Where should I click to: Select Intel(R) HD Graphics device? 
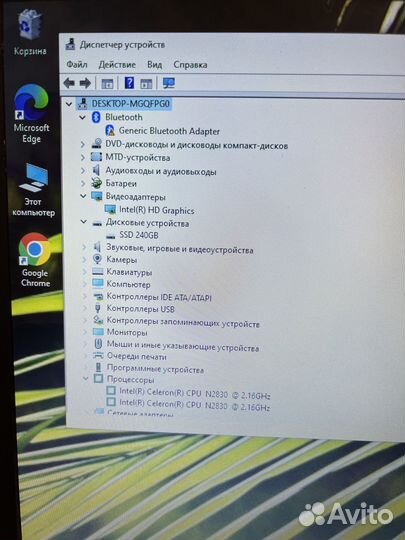pos(157,210)
